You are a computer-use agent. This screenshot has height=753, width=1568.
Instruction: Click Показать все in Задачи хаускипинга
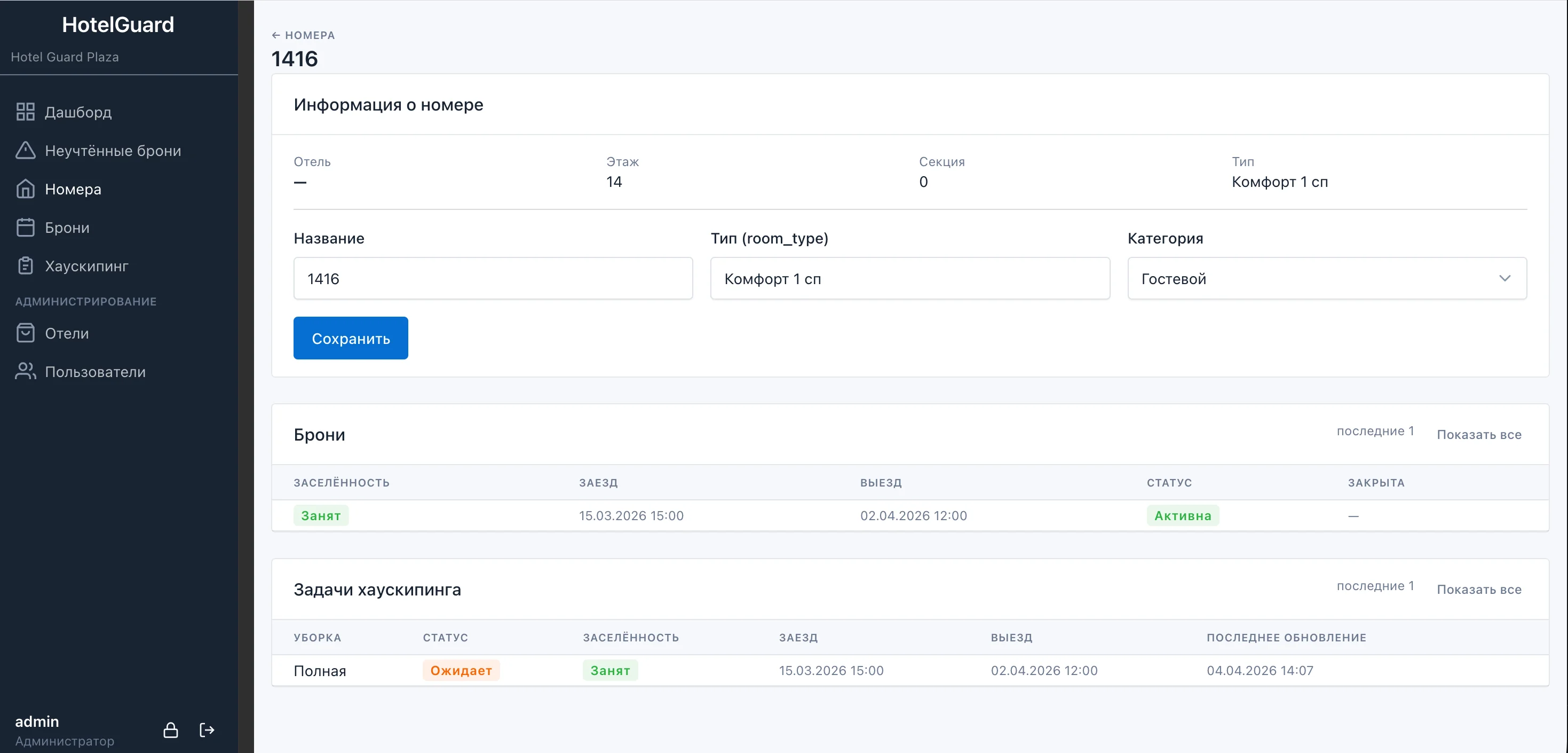click(x=1478, y=589)
